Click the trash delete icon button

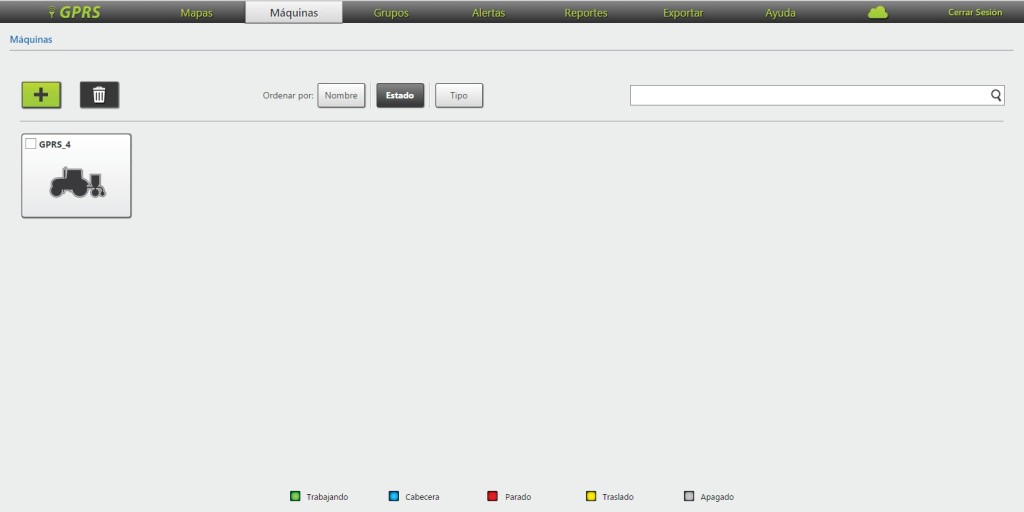point(99,95)
